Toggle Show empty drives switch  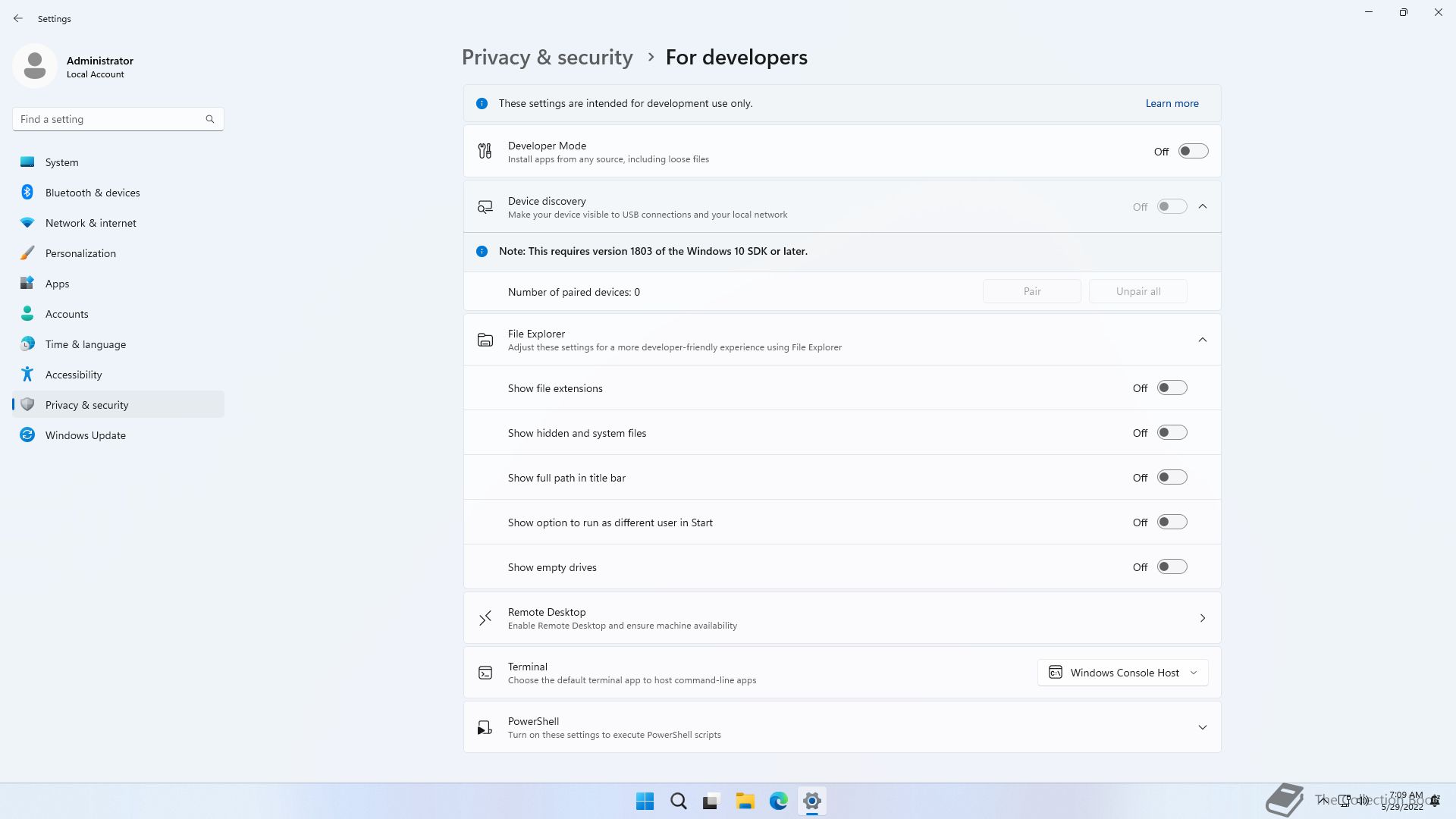click(1172, 567)
